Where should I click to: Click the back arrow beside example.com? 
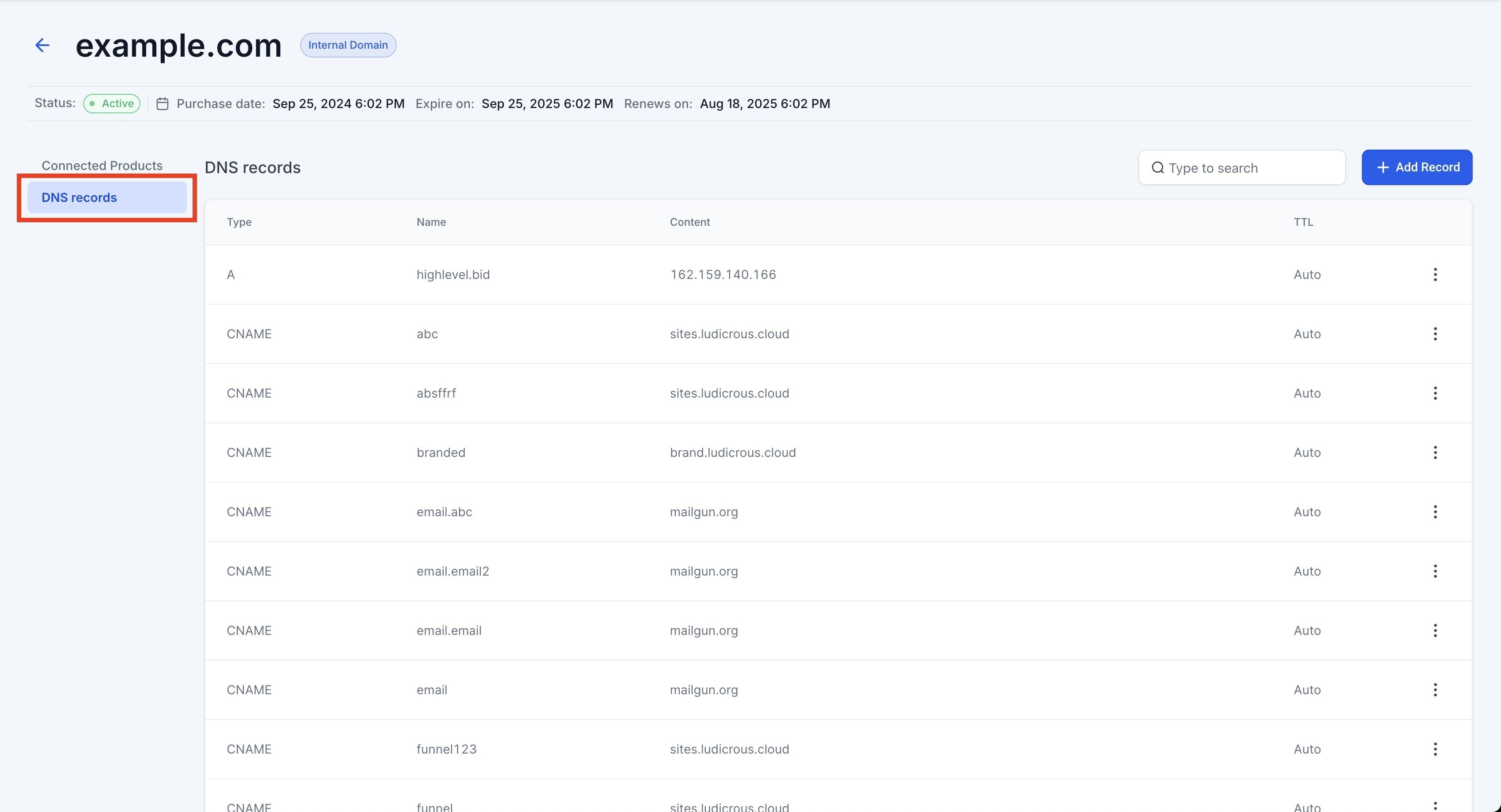pyautogui.click(x=42, y=46)
